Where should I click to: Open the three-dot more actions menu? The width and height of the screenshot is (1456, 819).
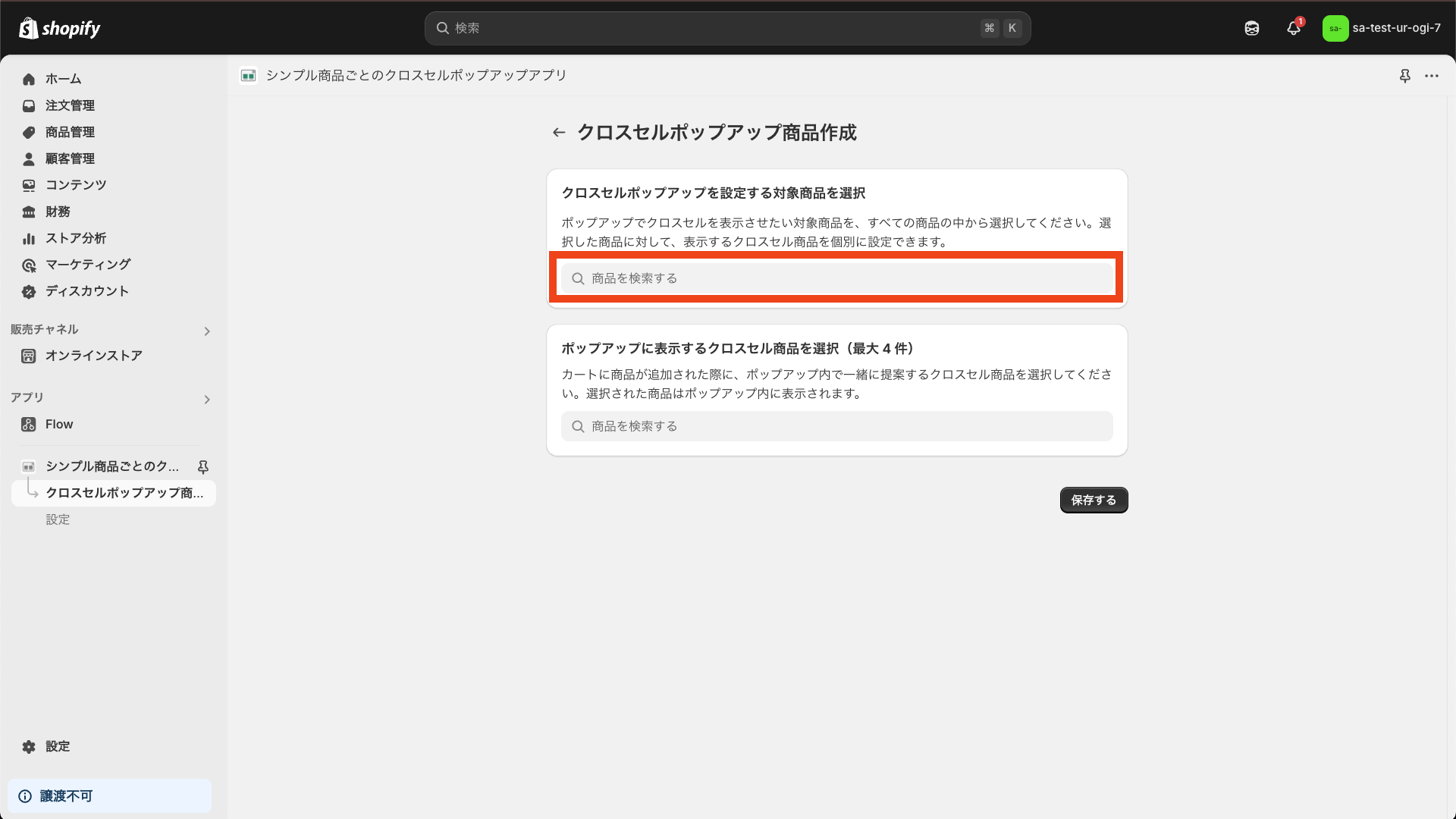[1432, 76]
